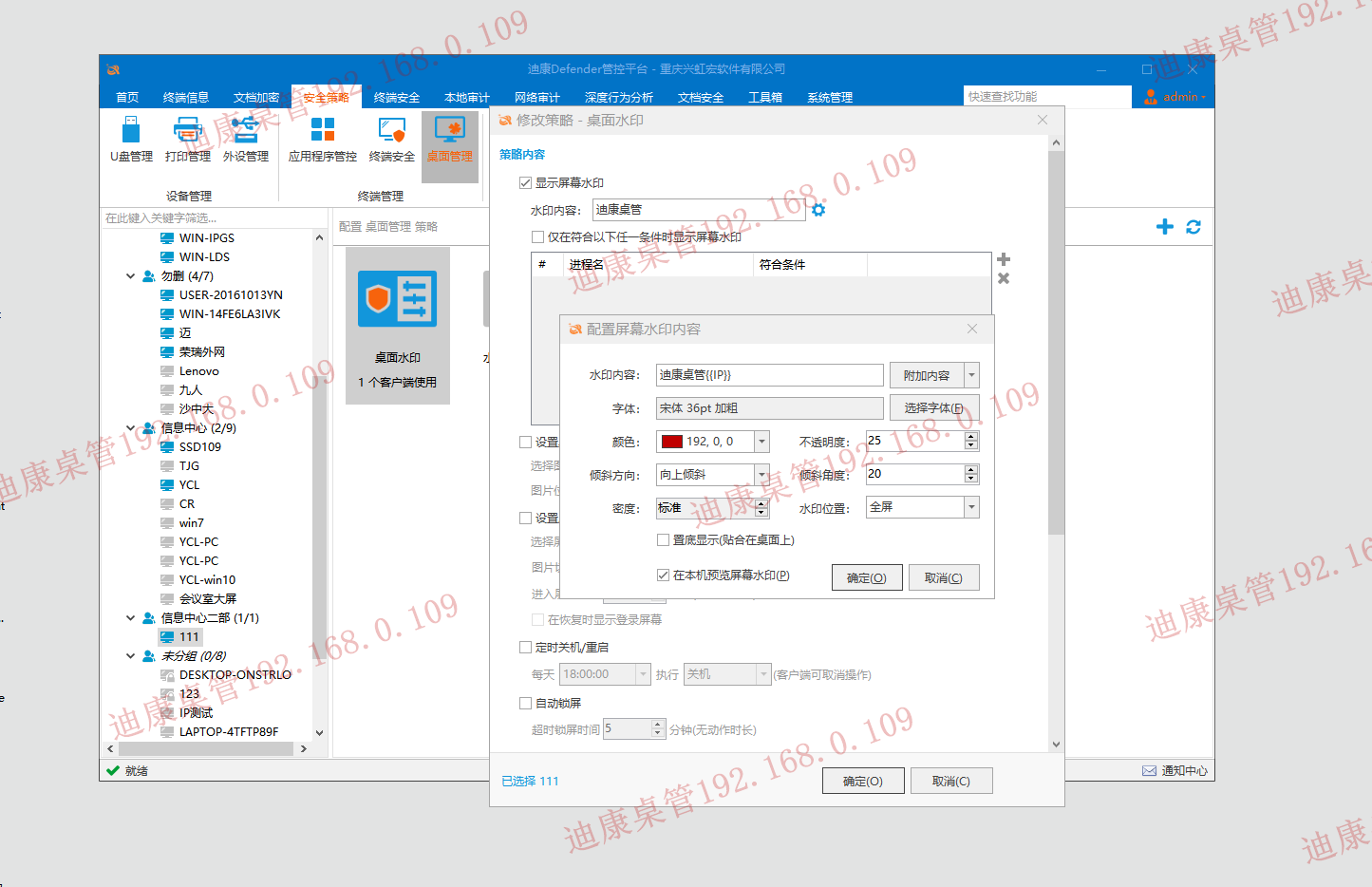
Task: Add new policy with blue plus icon
Action: pyautogui.click(x=1165, y=227)
